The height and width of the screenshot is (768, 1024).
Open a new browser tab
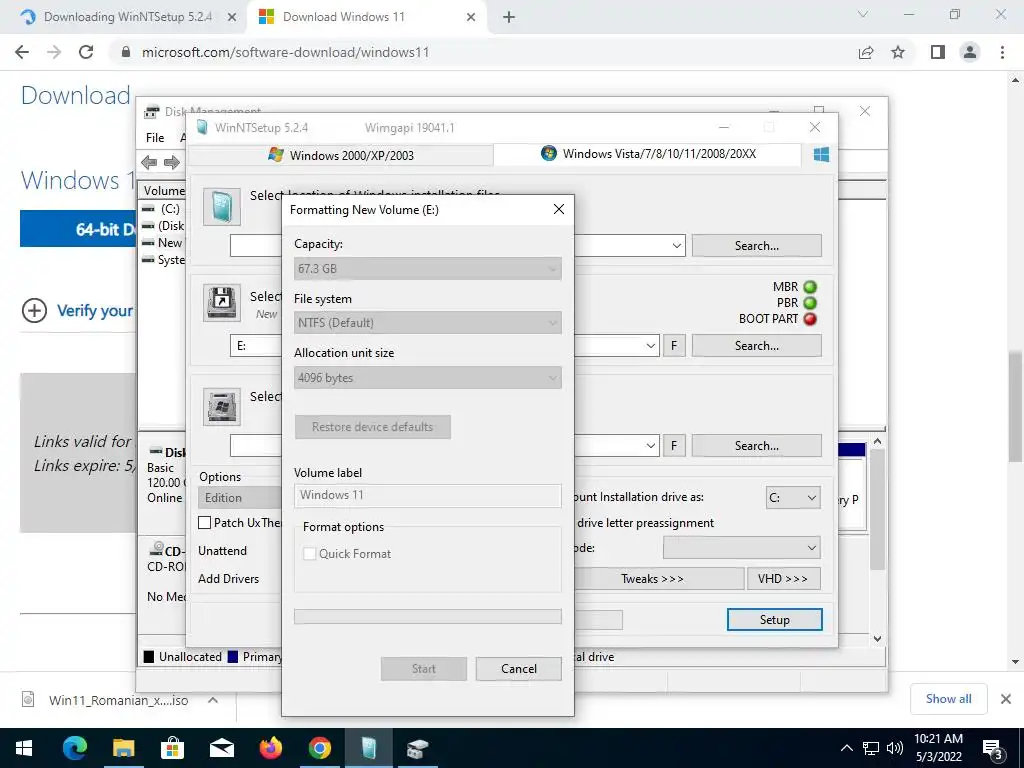[x=509, y=18]
